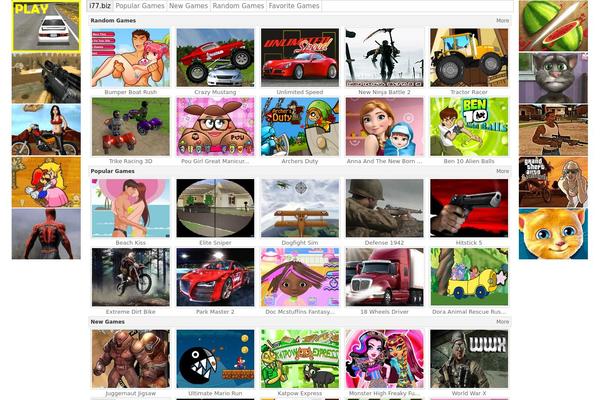Image resolution: width=600 pixels, height=400 pixels.
Task: Switch to the New Games tab
Action: [188, 6]
